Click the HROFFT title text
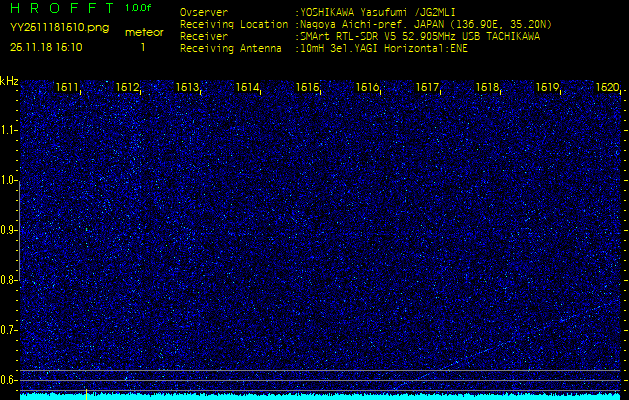 pyautogui.click(x=62, y=8)
